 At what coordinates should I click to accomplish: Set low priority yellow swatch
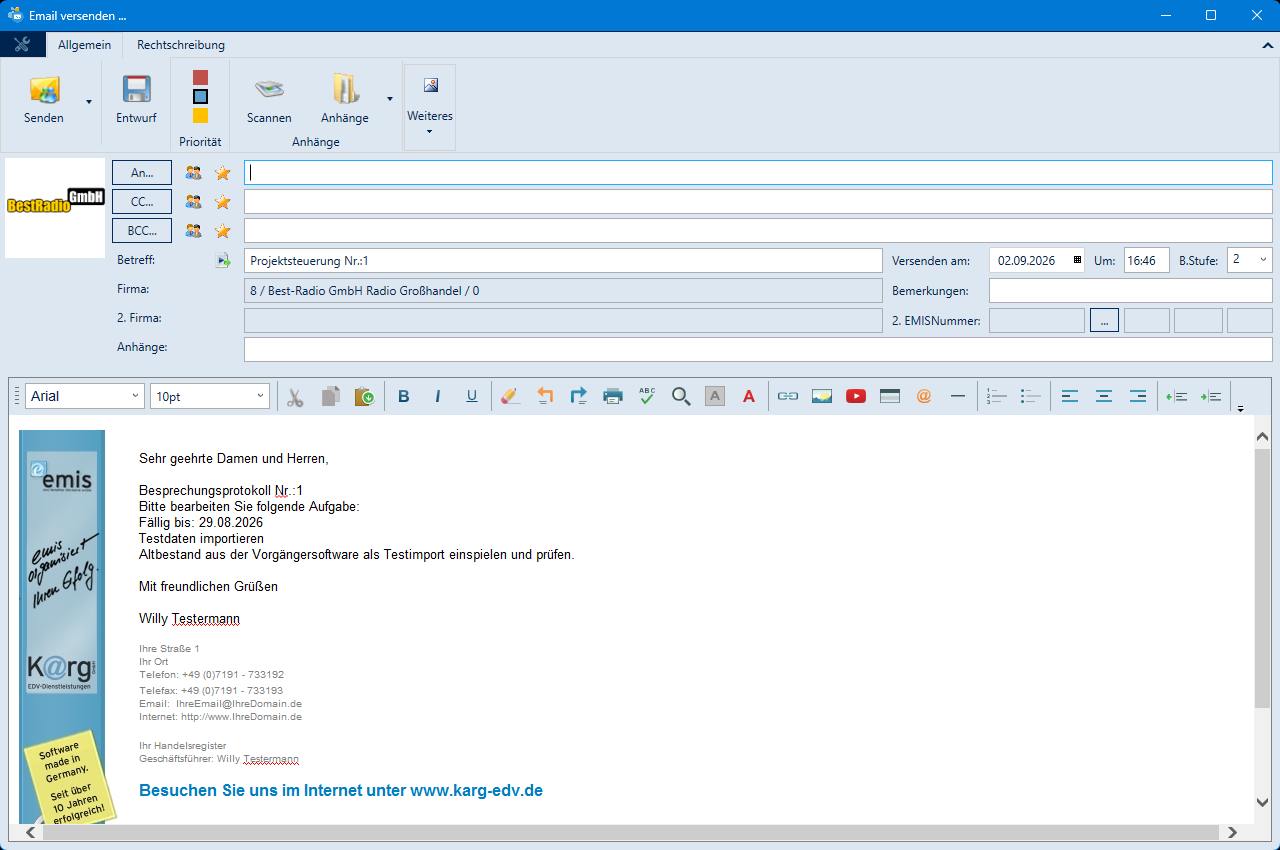click(x=201, y=116)
